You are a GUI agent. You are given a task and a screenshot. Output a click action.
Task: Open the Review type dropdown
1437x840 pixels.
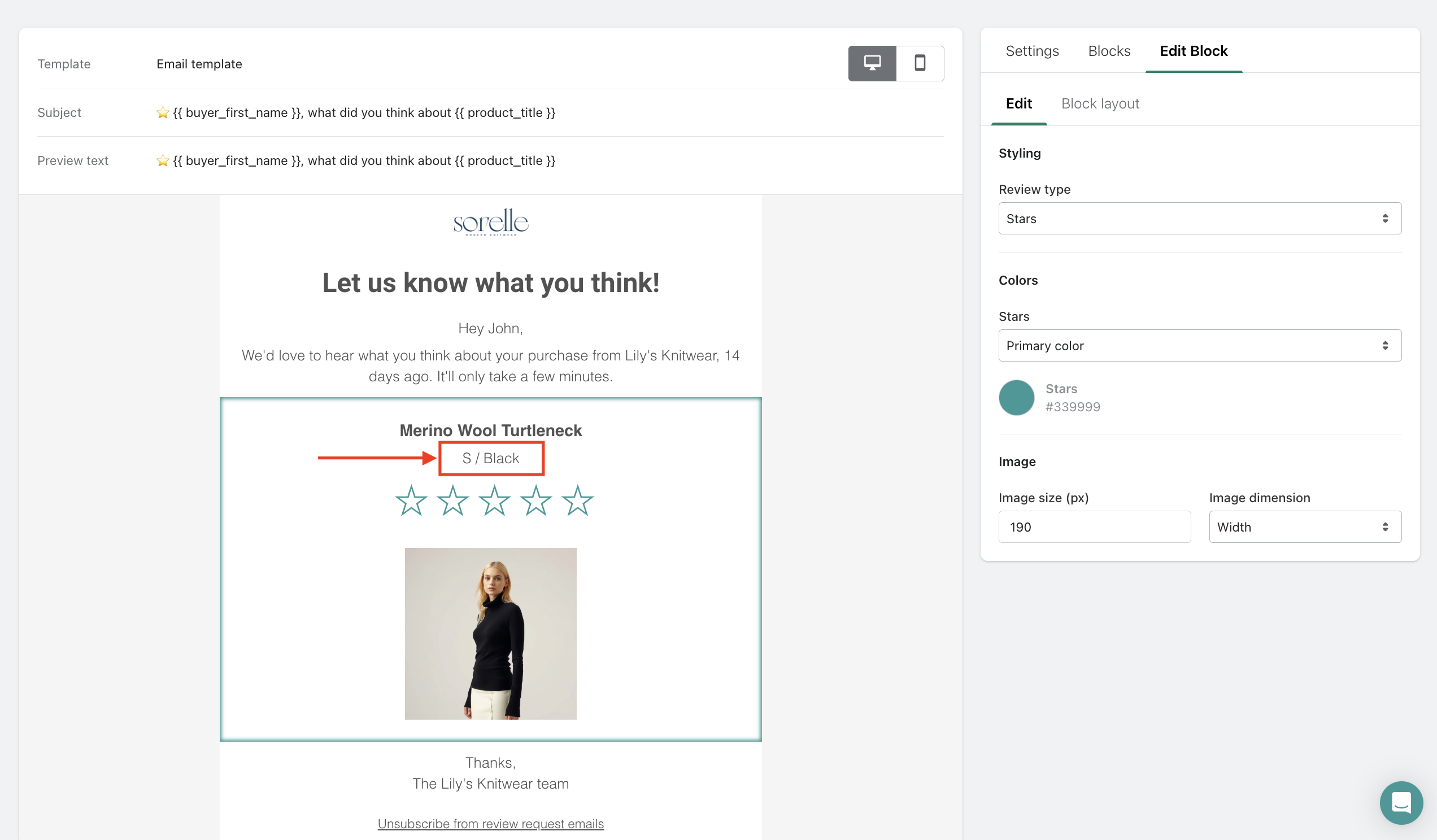coord(1199,219)
